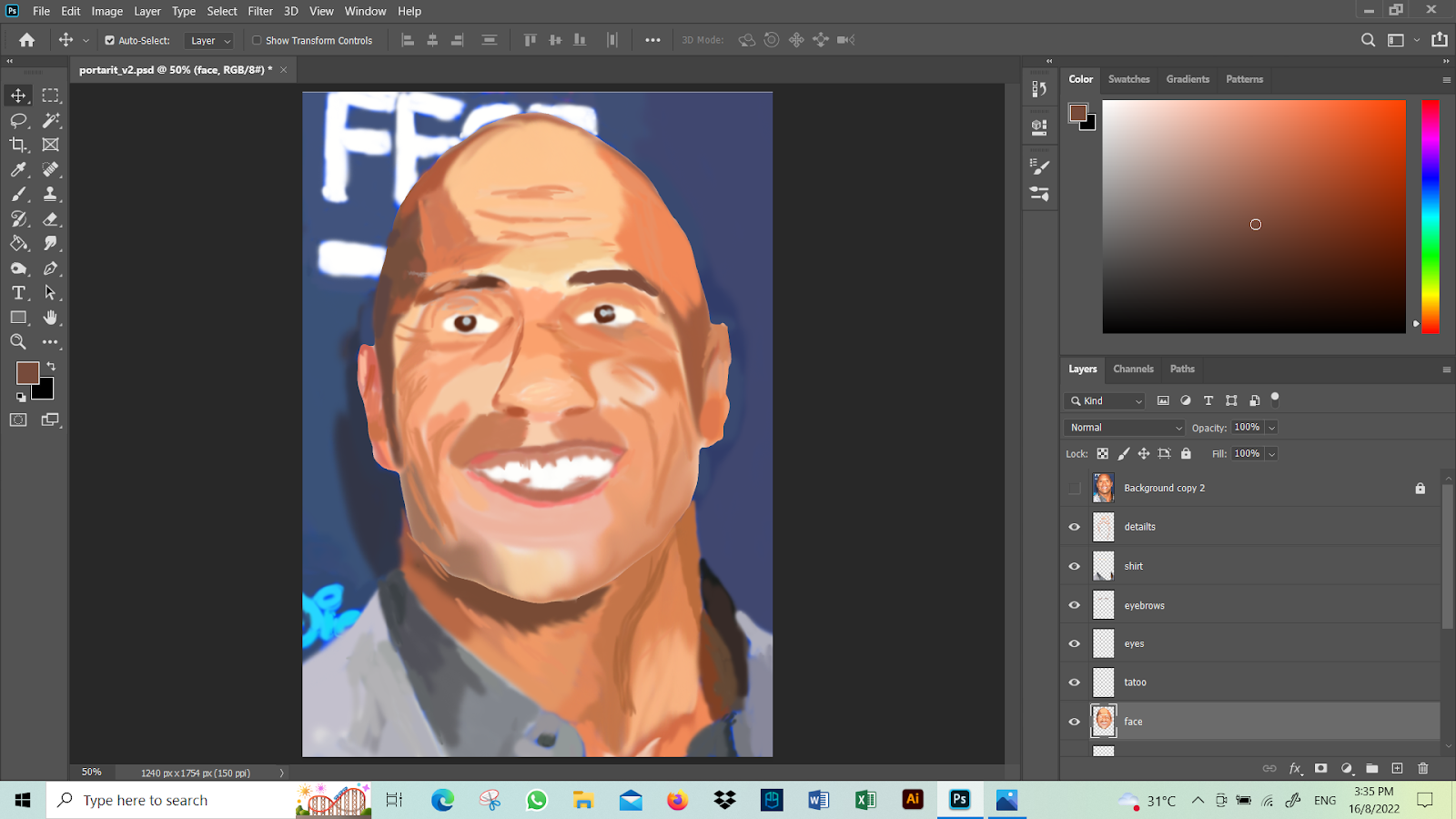The image size is (1456, 819).
Task: Switch to the Swatches tab
Action: (1128, 79)
